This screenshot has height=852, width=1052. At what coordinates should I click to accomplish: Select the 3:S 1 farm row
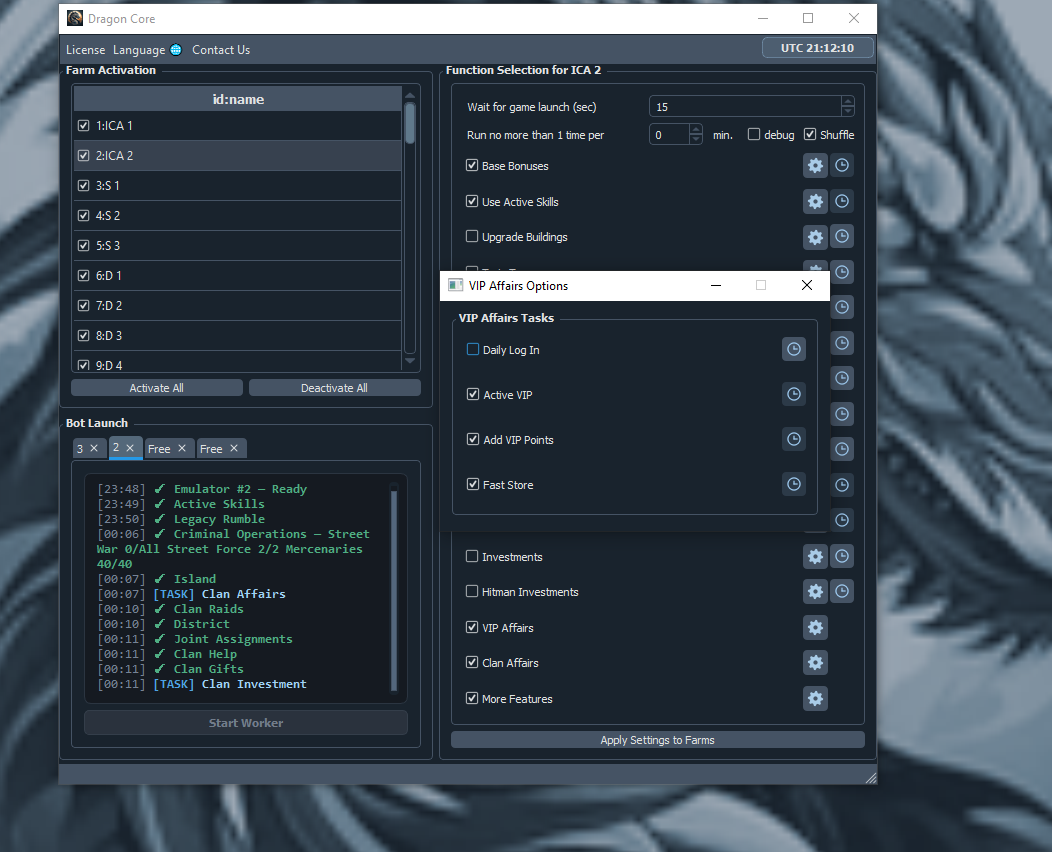(x=237, y=185)
